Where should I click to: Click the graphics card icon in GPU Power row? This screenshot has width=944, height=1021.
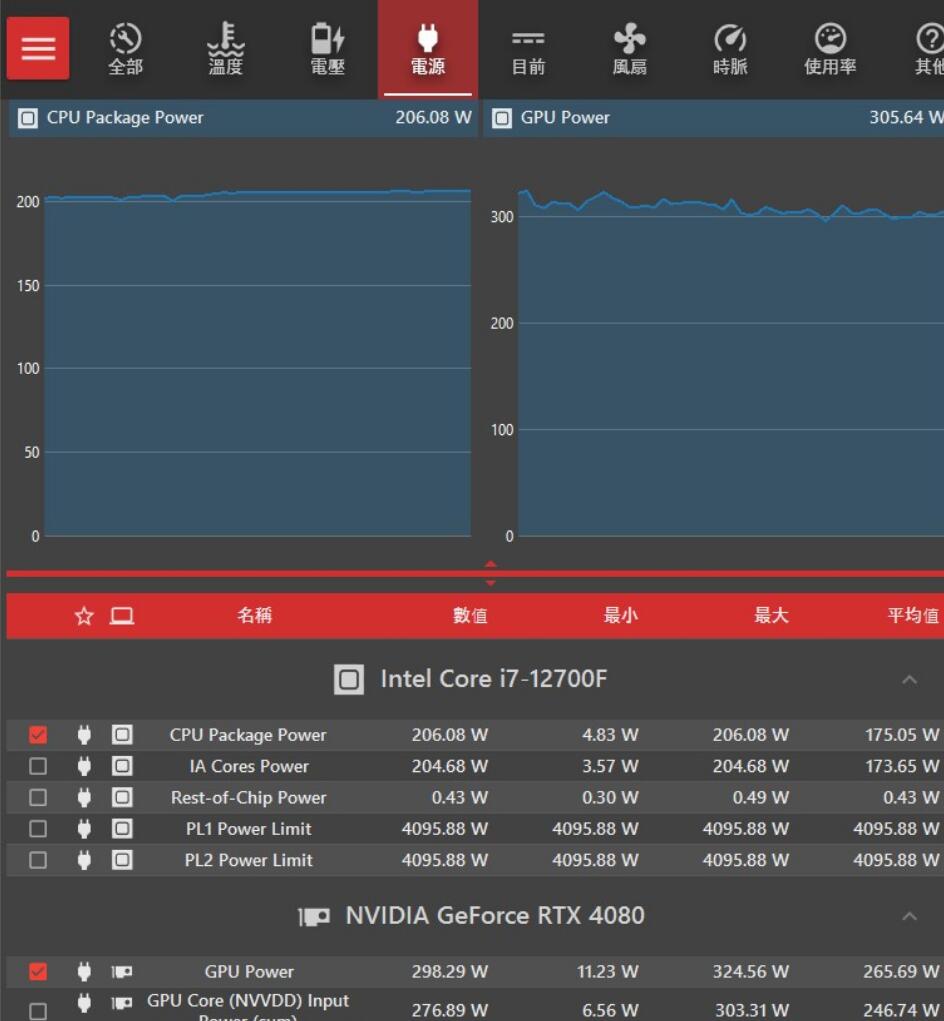(x=122, y=972)
